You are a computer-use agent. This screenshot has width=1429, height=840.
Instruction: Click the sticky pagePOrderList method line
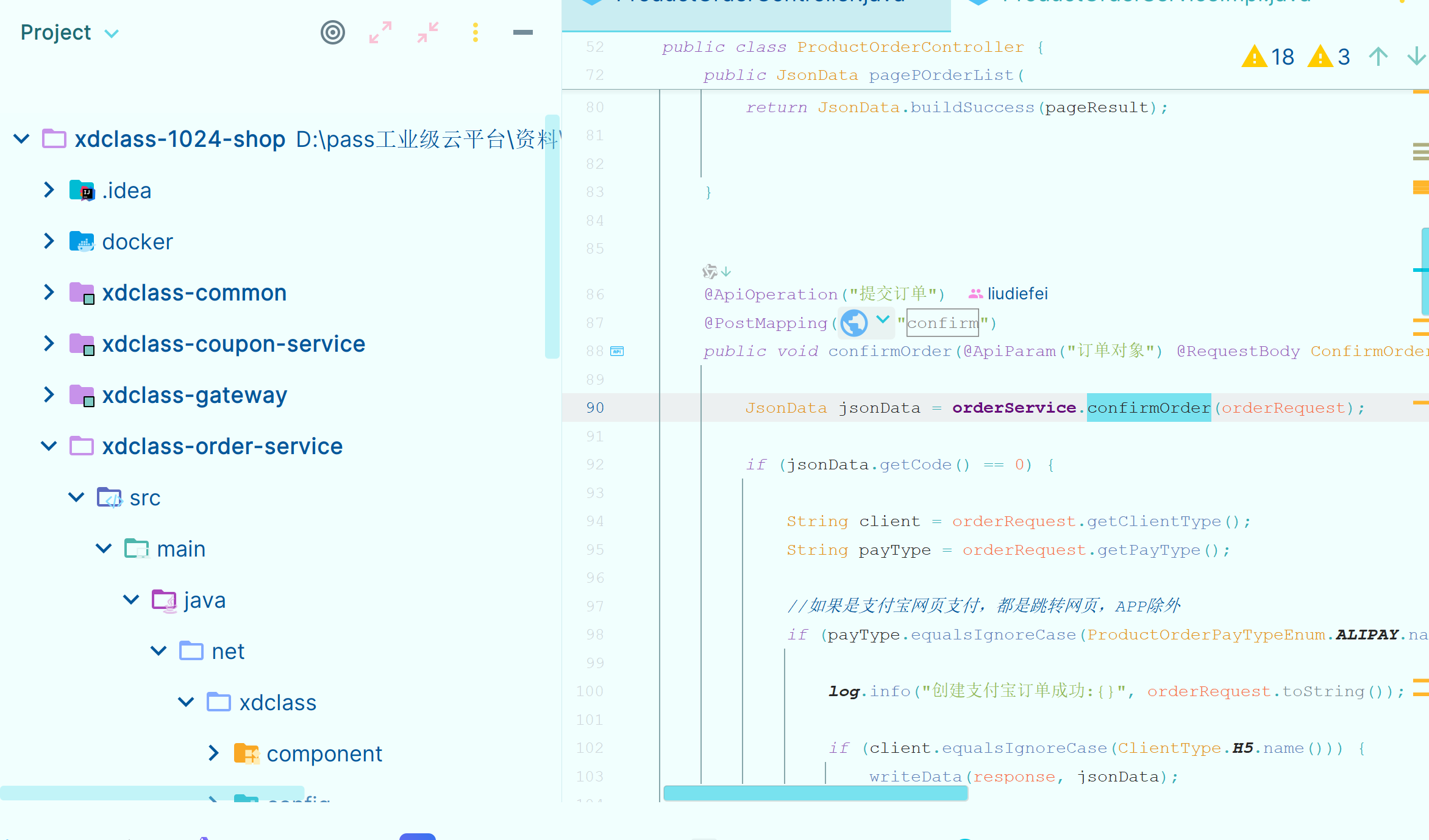[864, 75]
